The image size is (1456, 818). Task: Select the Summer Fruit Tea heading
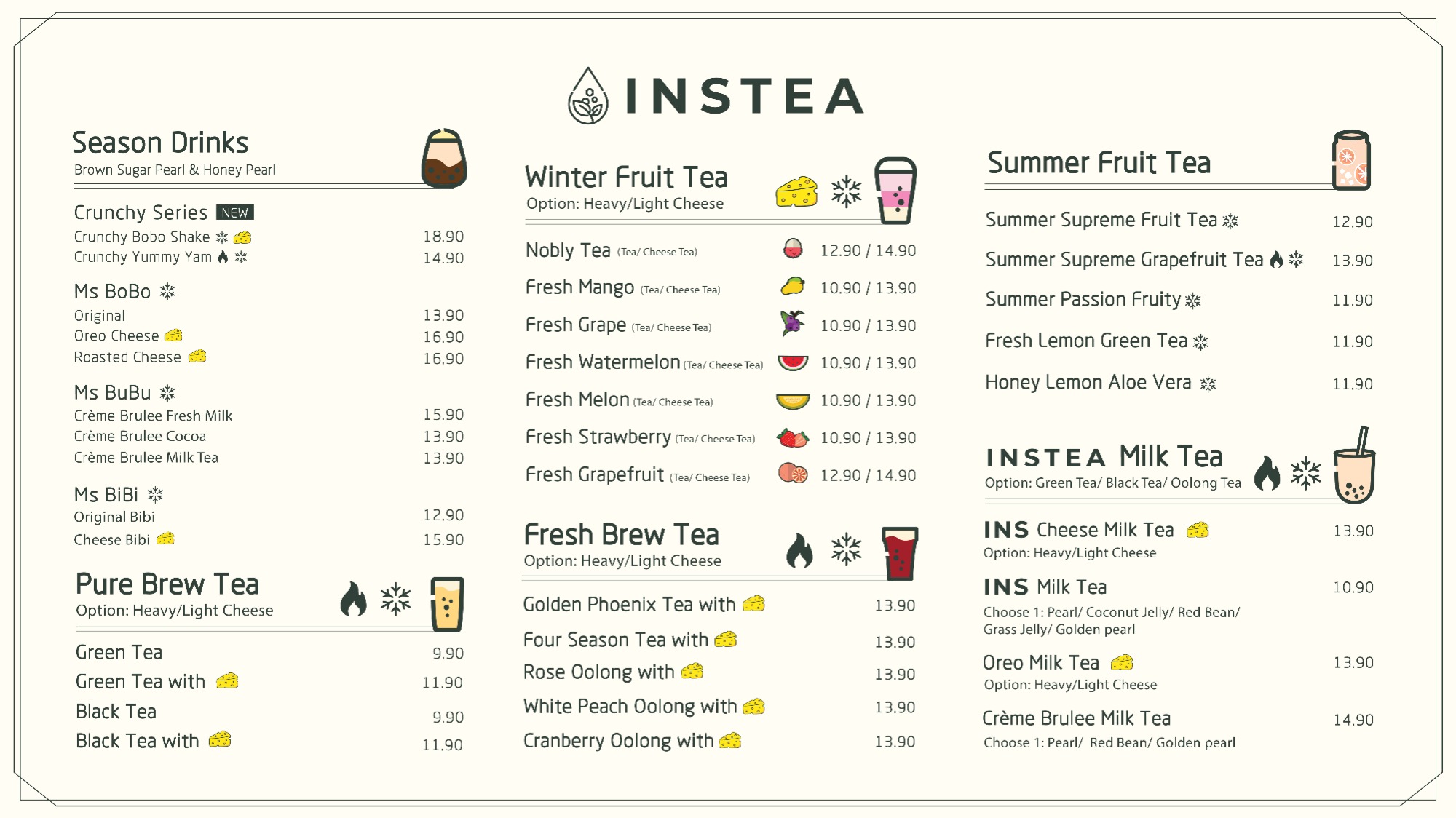pyautogui.click(x=1099, y=163)
